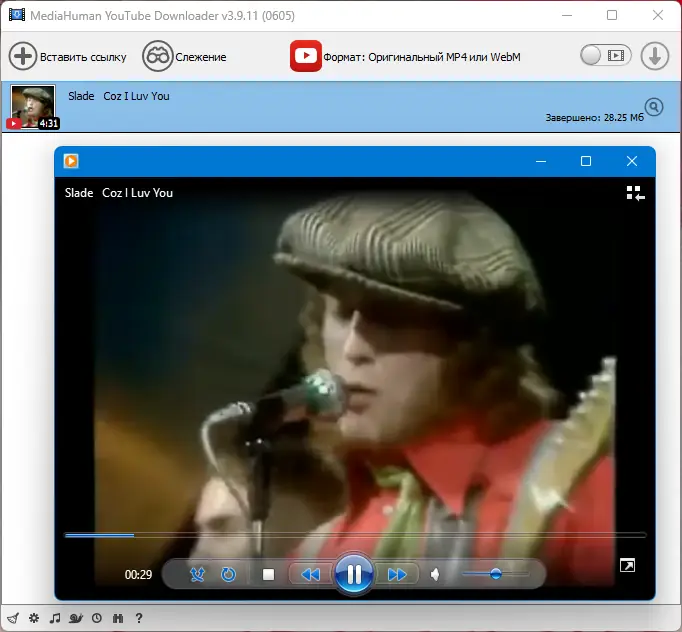Screen dimensions: 682x632
Task: Pause the playing video
Action: (x=354, y=575)
